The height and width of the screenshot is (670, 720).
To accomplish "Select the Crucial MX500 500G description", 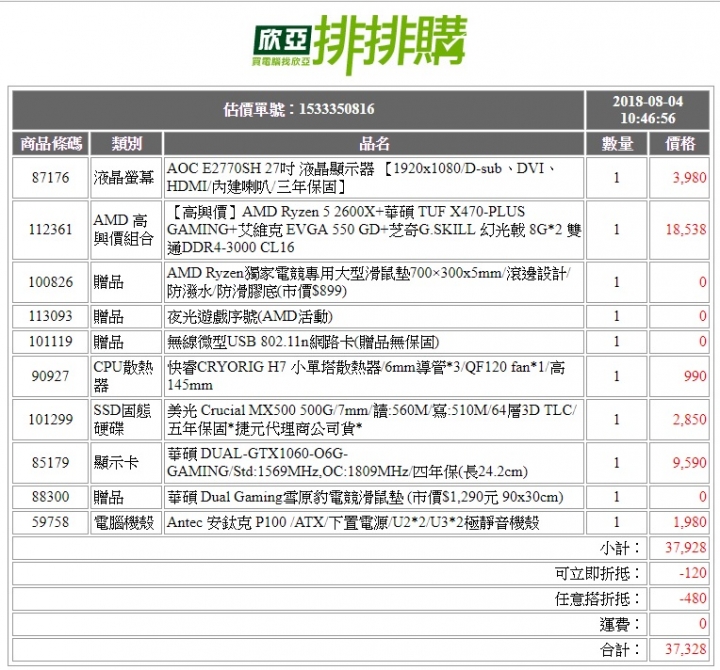I will coord(374,419).
